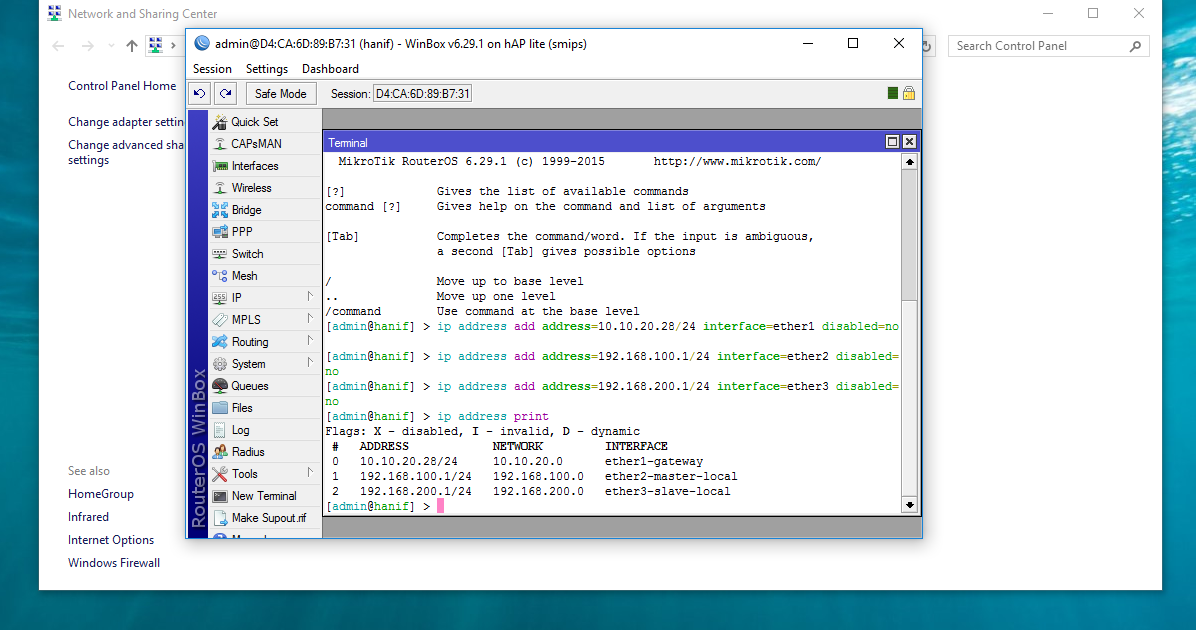Expand the Tools submenu arrow
The width and height of the screenshot is (1196, 630).
(x=310, y=473)
